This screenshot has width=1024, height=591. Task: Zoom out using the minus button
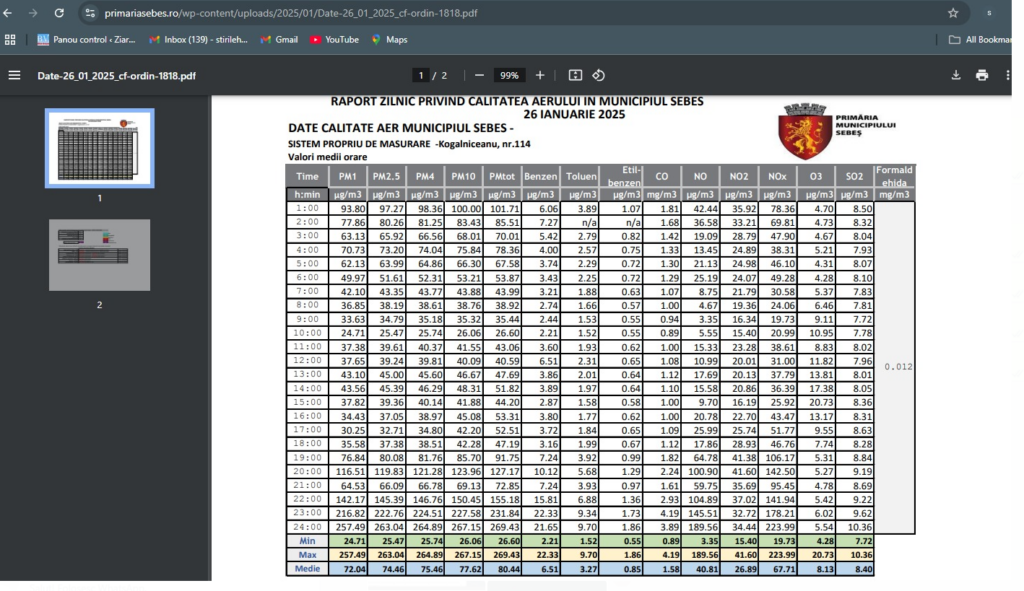[x=480, y=75]
